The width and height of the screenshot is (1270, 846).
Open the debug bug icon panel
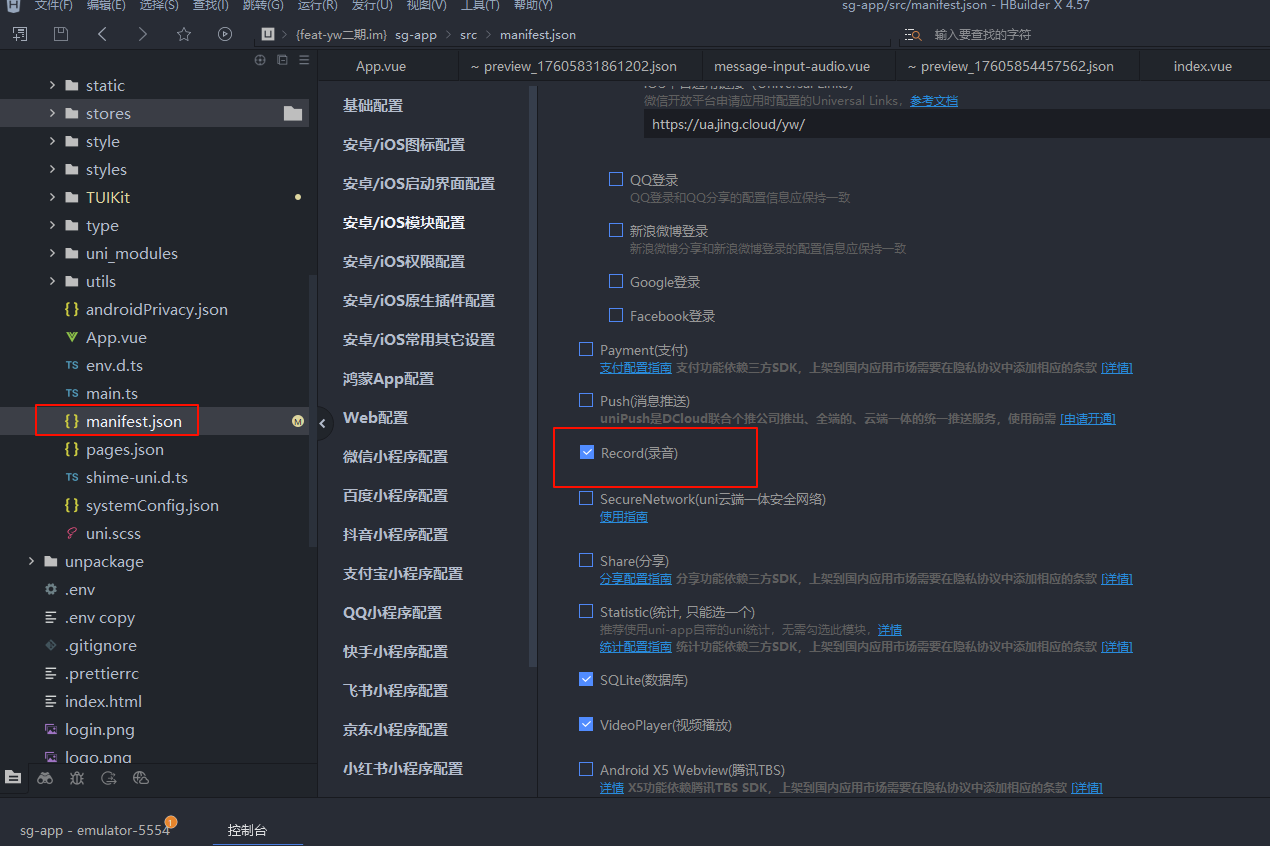(77, 777)
